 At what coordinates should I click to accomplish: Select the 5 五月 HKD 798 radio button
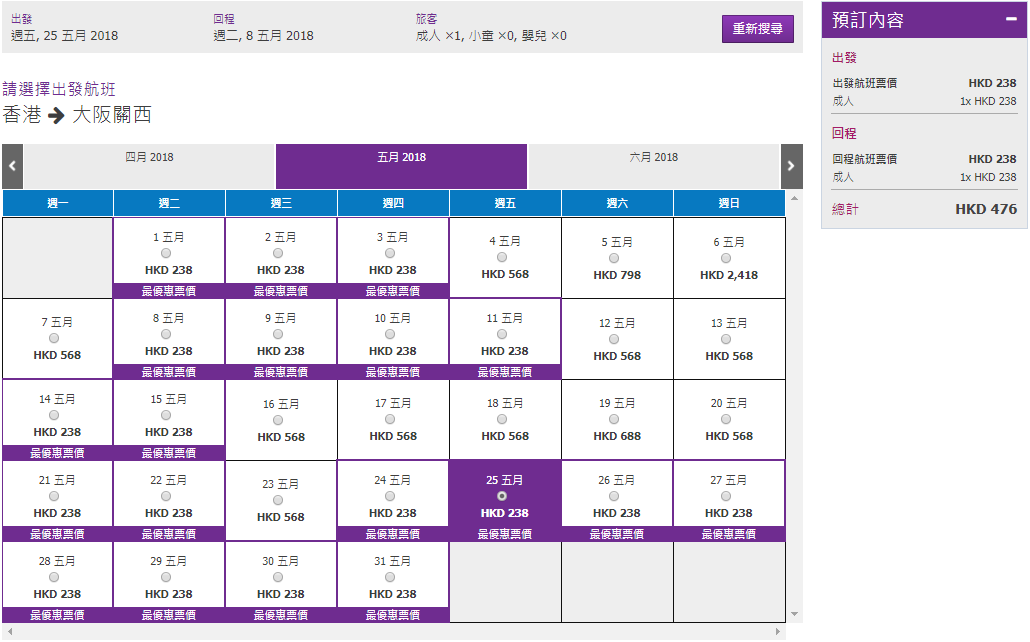tap(614, 258)
